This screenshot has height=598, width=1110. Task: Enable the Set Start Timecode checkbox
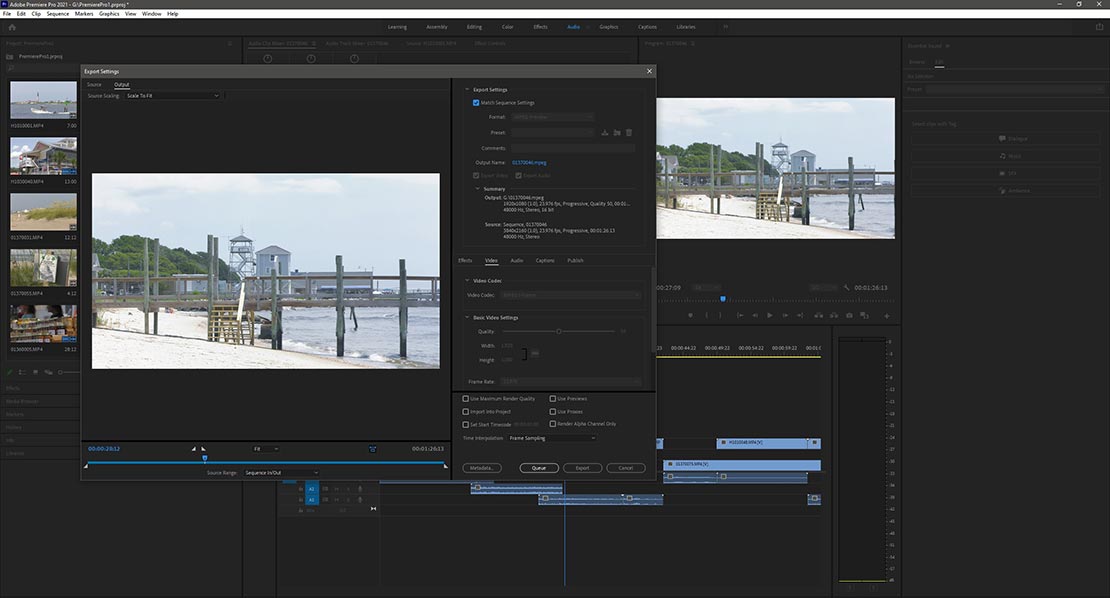(x=466, y=425)
